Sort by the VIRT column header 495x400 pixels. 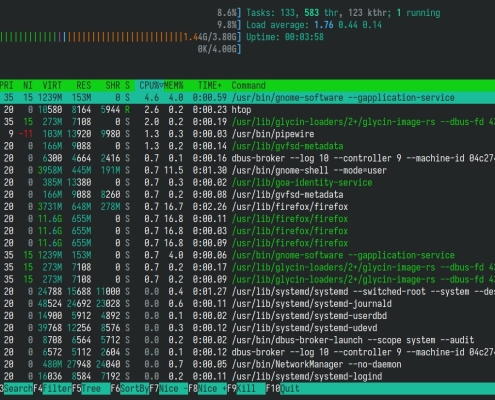click(52, 85)
